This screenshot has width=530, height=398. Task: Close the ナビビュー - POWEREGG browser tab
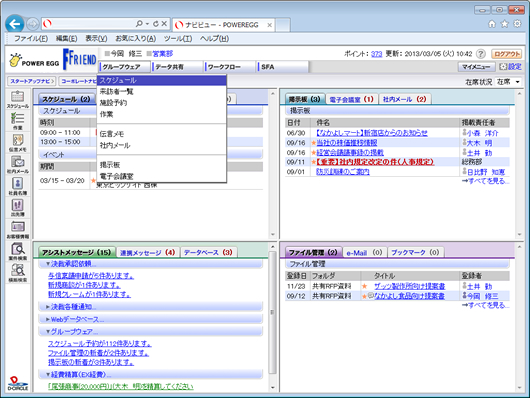pyautogui.click(x=269, y=25)
